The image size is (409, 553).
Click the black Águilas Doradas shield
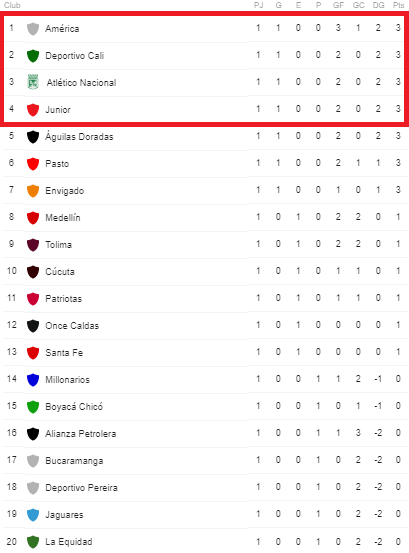[33, 137]
